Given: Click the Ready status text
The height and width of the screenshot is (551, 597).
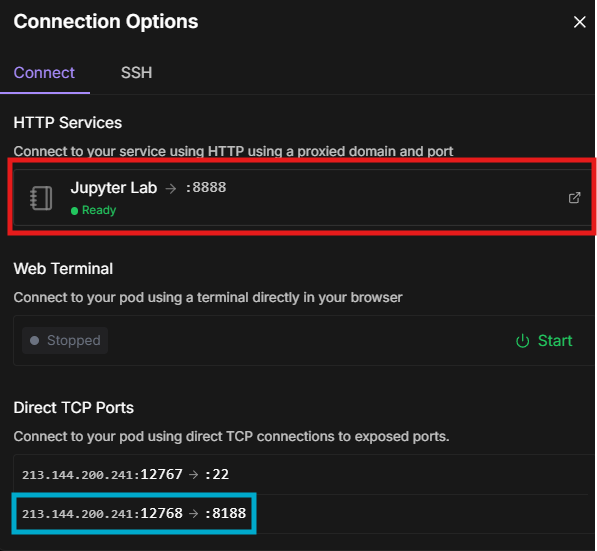Looking at the screenshot, I should [x=99, y=210].
